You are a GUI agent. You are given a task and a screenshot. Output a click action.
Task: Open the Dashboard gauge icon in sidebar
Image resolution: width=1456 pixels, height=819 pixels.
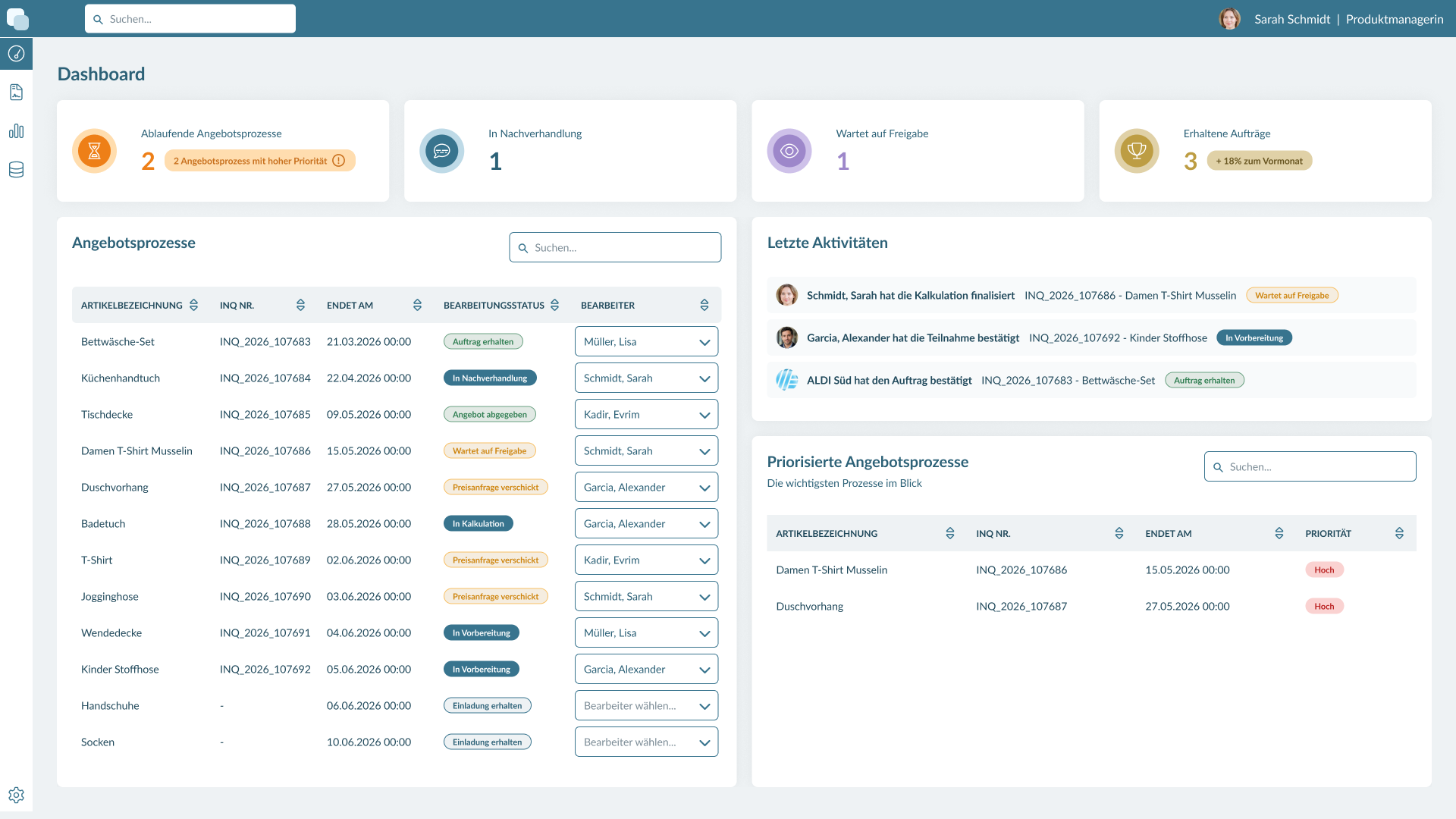(16, 54)
